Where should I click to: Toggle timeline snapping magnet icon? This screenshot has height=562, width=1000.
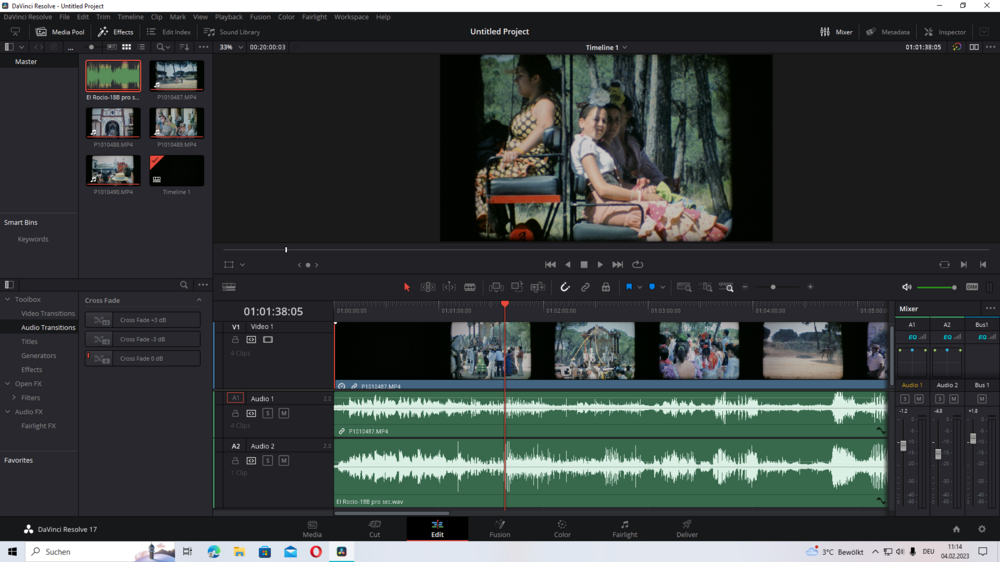point(565,287)
